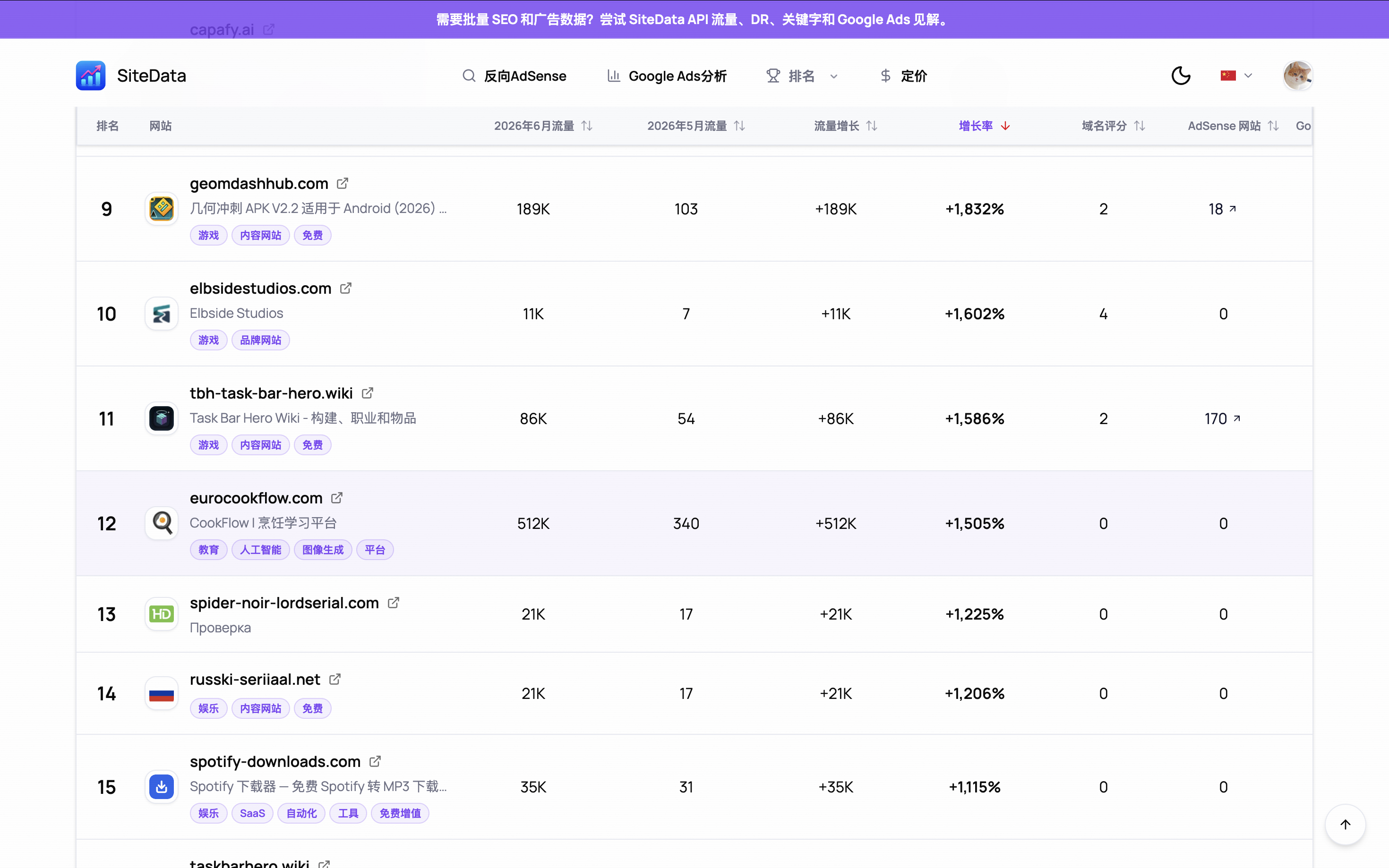Open tbh-task-bar-hero.wiki external link icon
Viewport: 1389px width, 868px height.
tap(368, 393)
